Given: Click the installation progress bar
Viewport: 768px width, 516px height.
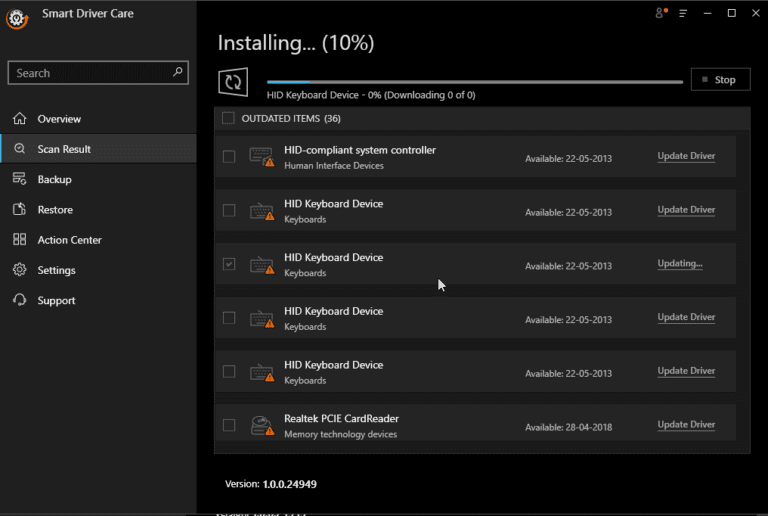Looking at the screenshot, I should click(x=475, y=81).
